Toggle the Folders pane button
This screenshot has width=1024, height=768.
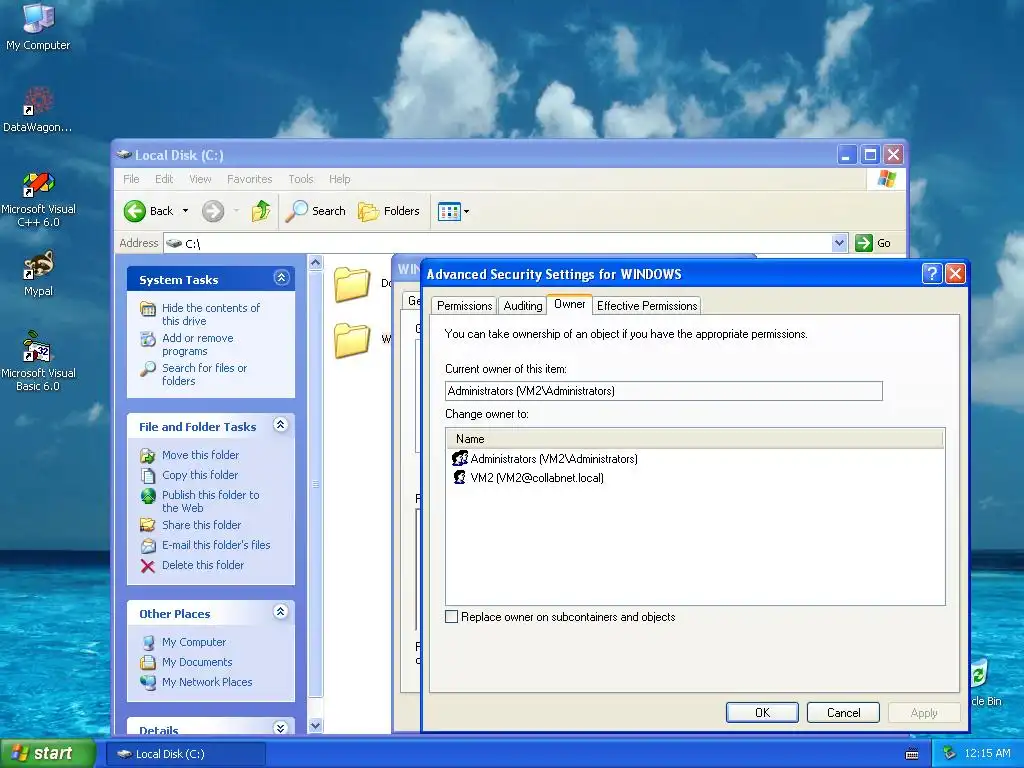coord(389,211)
